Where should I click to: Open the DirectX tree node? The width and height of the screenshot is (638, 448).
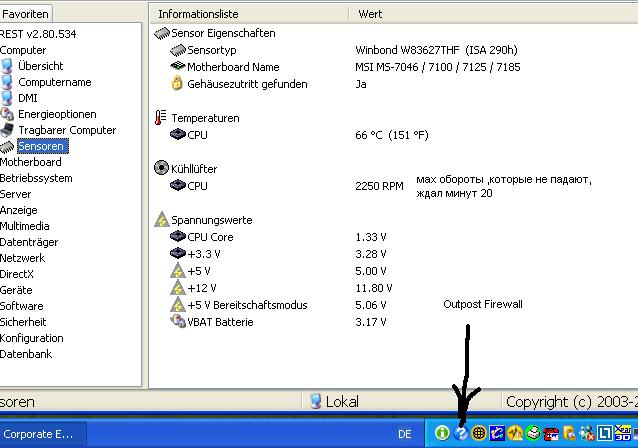17,274
